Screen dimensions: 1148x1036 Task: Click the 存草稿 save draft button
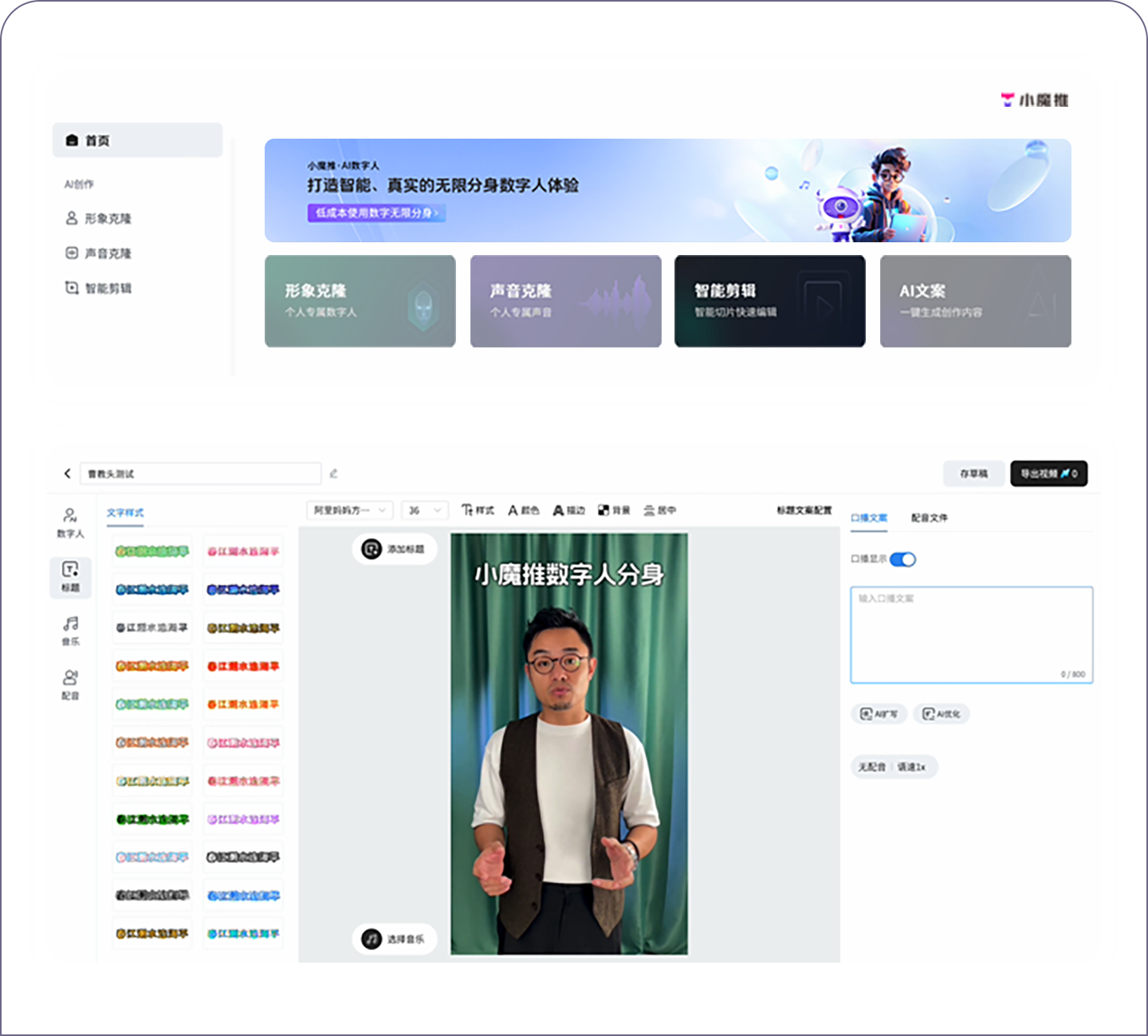click(973, 473)
